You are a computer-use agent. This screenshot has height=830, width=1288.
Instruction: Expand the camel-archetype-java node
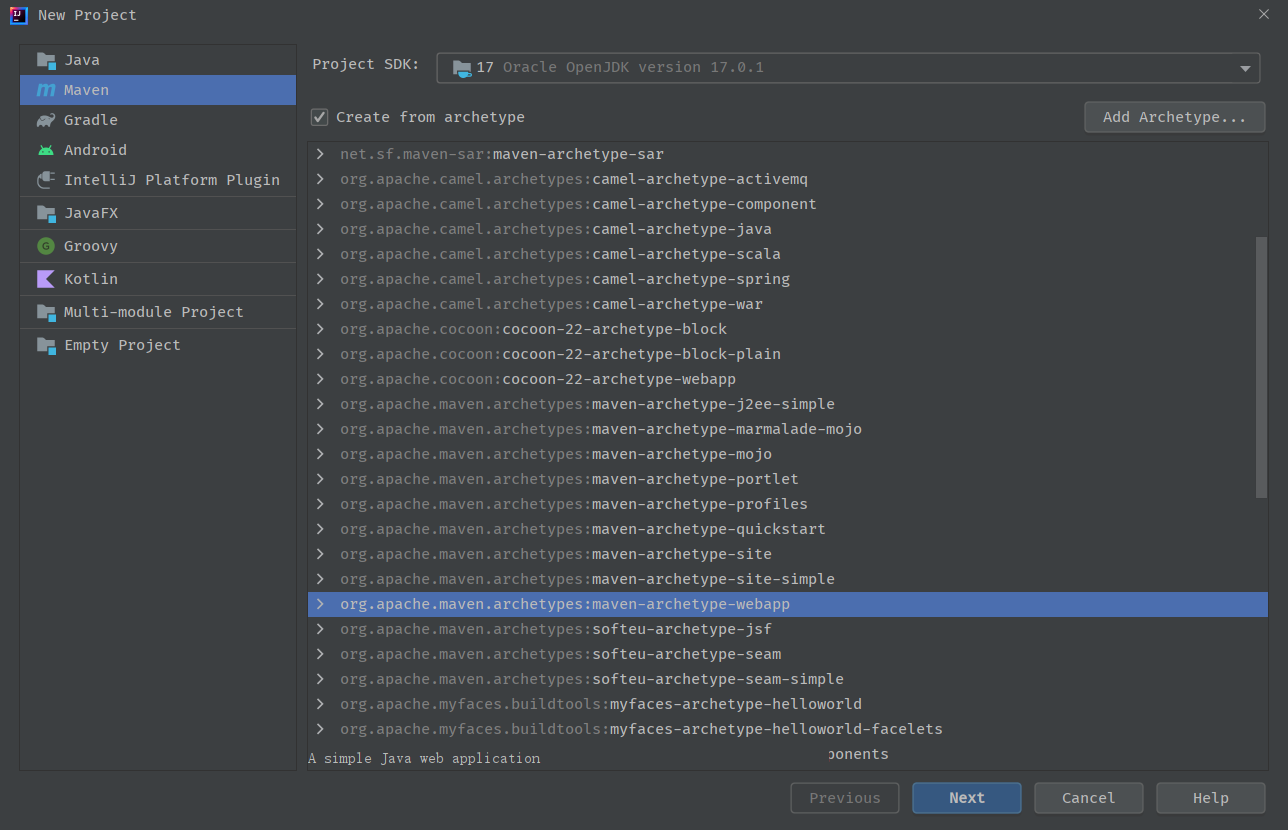pos(320,229)
